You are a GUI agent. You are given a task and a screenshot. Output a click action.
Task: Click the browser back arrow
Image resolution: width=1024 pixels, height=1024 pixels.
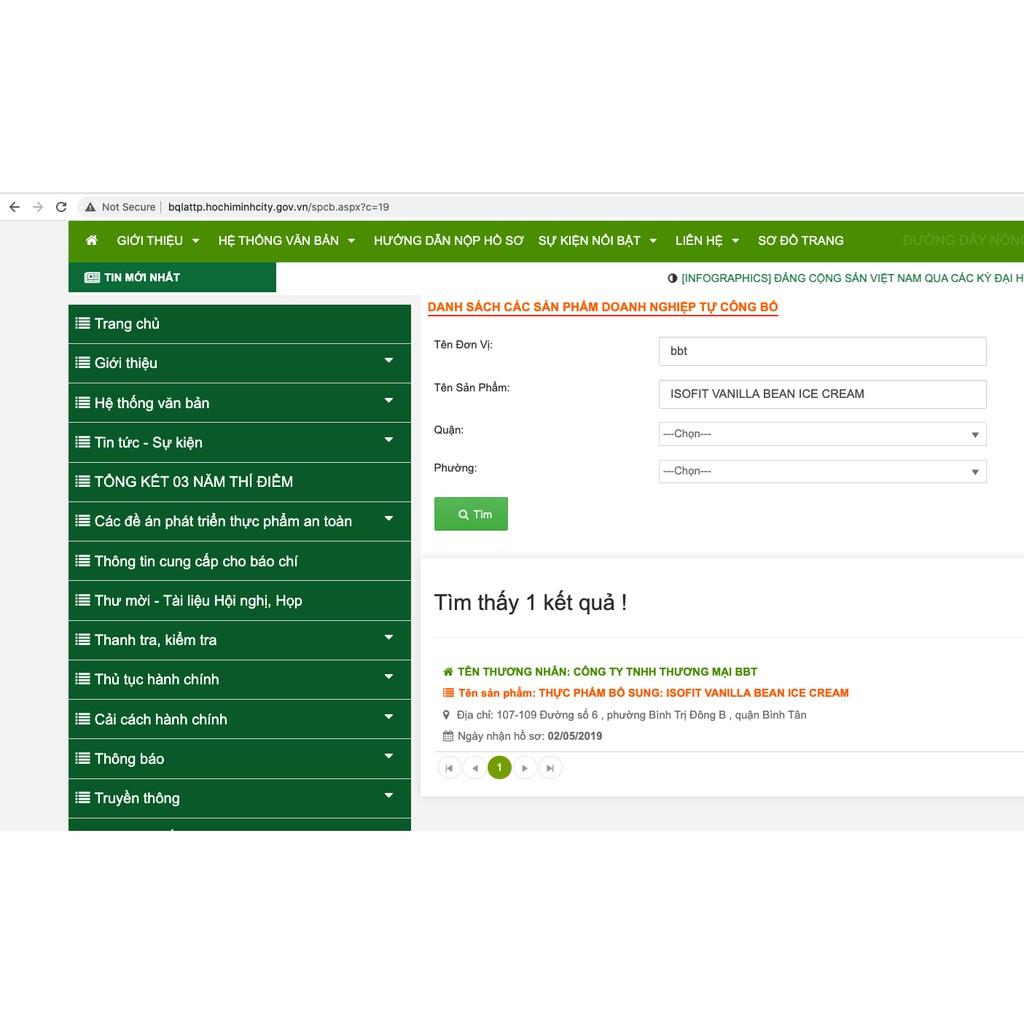[14, 207]
